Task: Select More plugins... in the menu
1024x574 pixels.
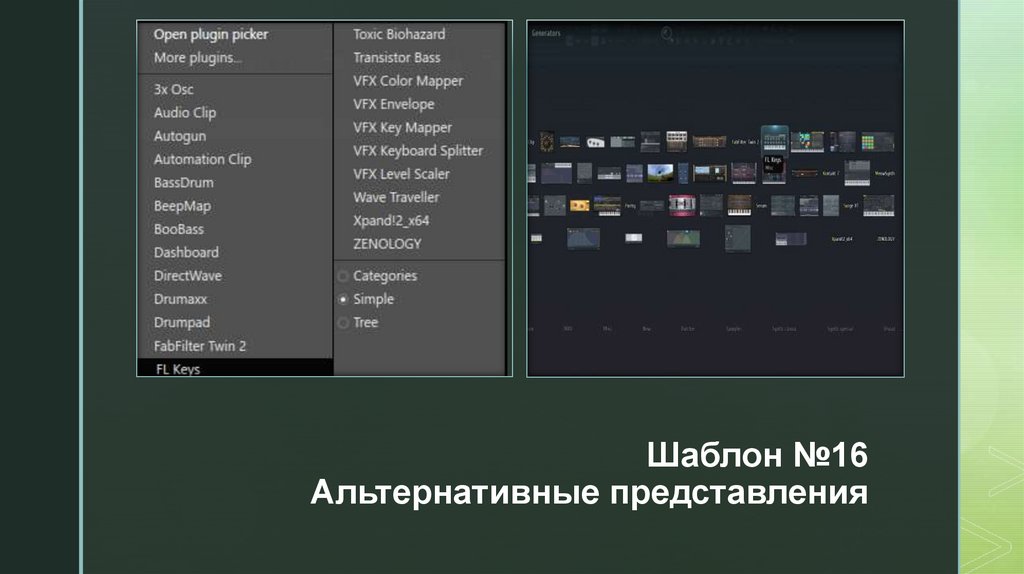Action: [x=198, y=57]
